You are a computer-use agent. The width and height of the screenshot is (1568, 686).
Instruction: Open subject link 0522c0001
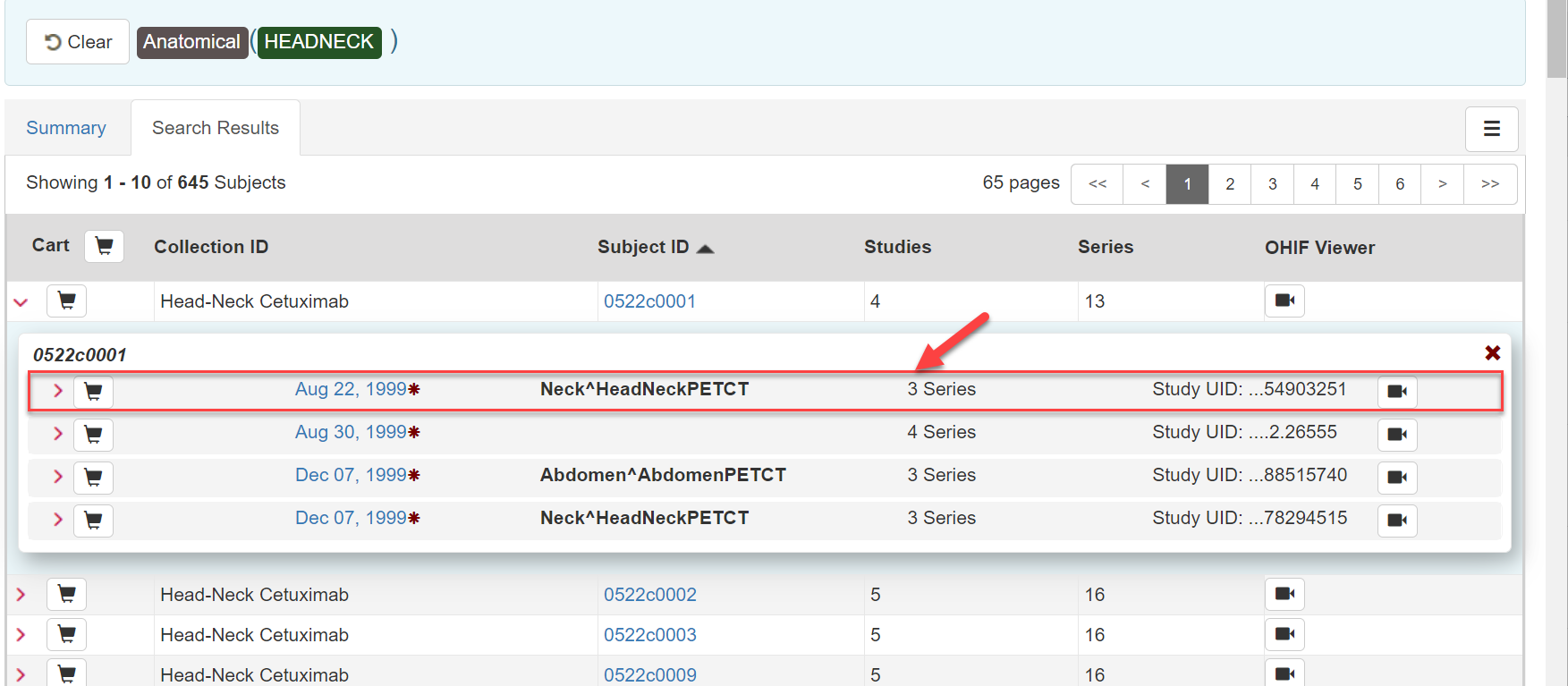coord(649,301)
